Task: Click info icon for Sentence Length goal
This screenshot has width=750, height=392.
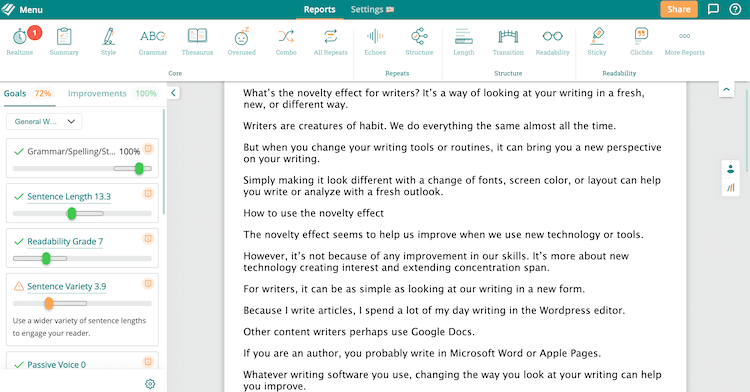Action: pos(148,194)
